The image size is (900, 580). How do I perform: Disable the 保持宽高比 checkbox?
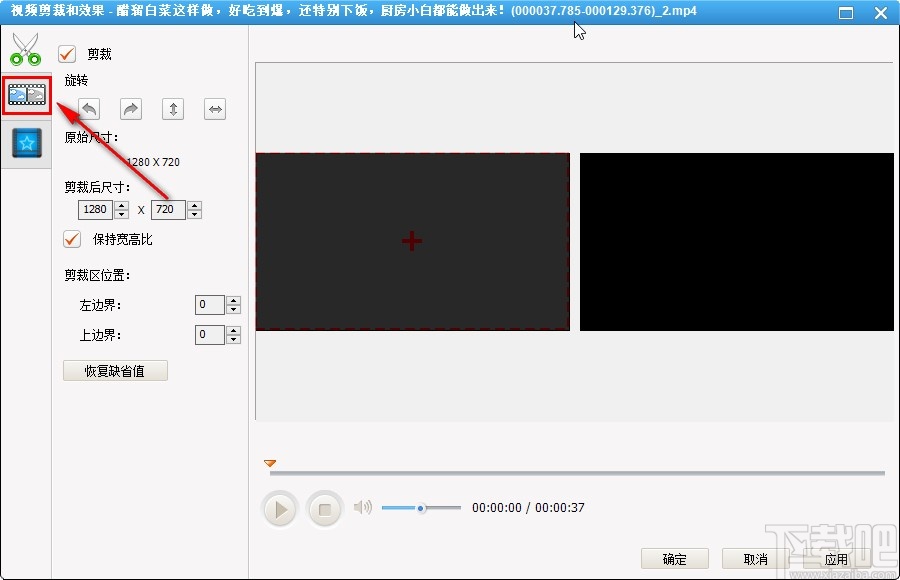point(69,239)
